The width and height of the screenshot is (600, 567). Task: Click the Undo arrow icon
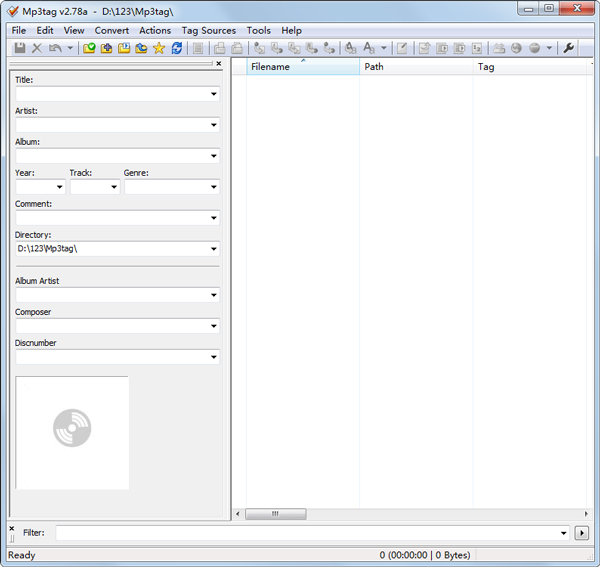[x=55, y=48]
